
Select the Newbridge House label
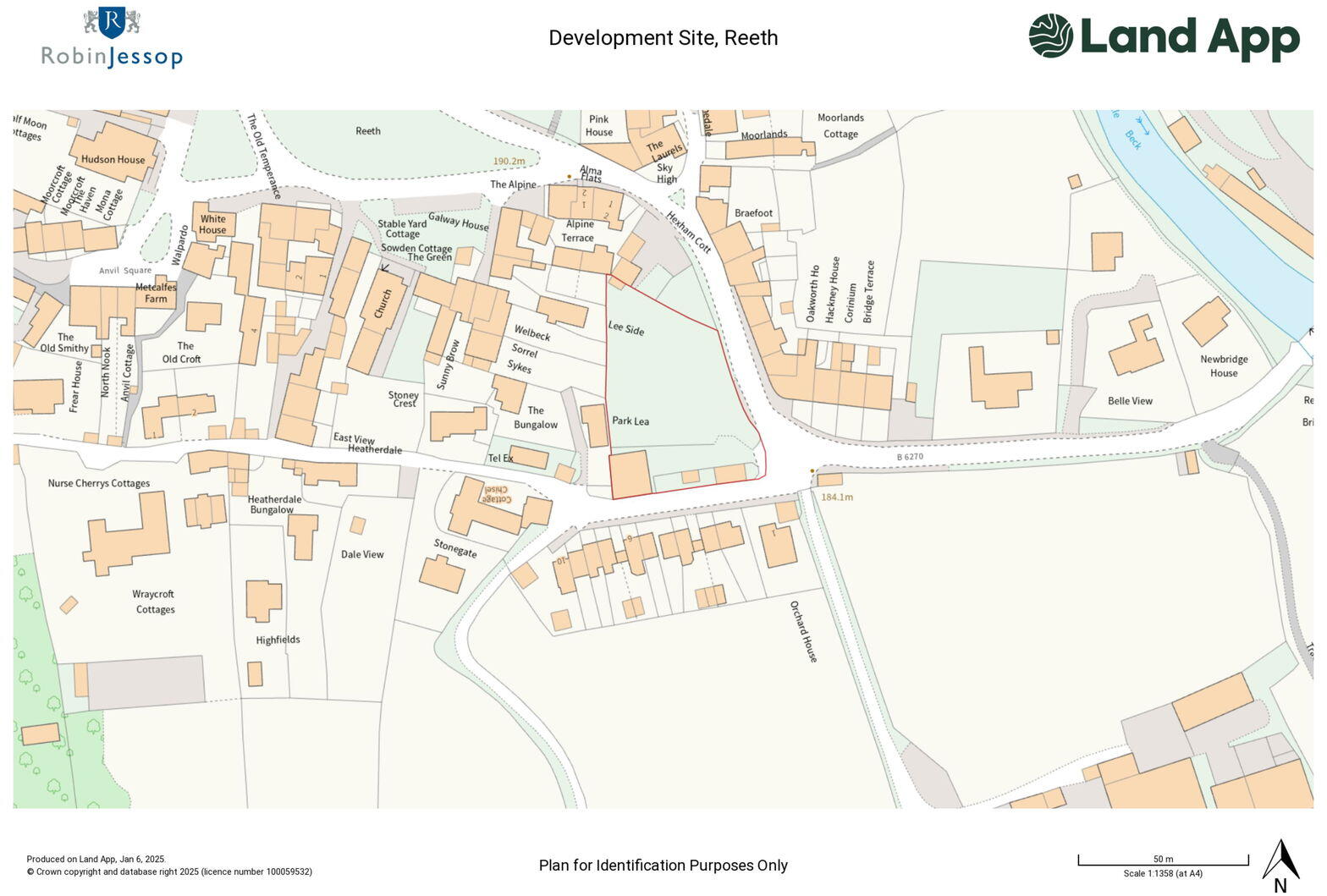tap(1223, 366)
